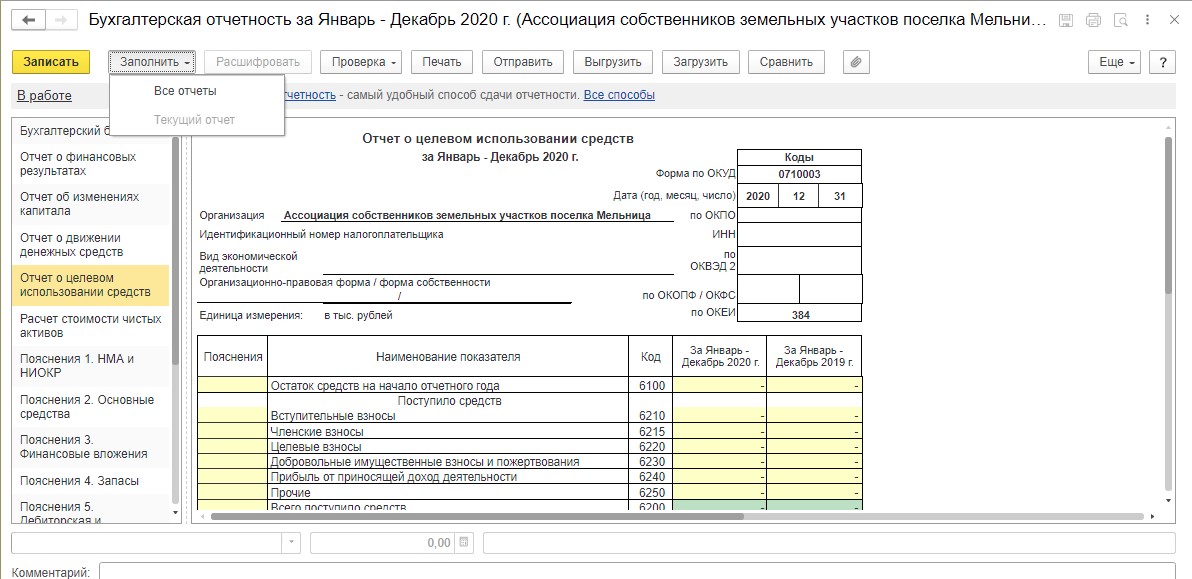The image size is (1192, 579).
Task: Open Расчет стоимости чистых активов
Action: tap(90, 326)
